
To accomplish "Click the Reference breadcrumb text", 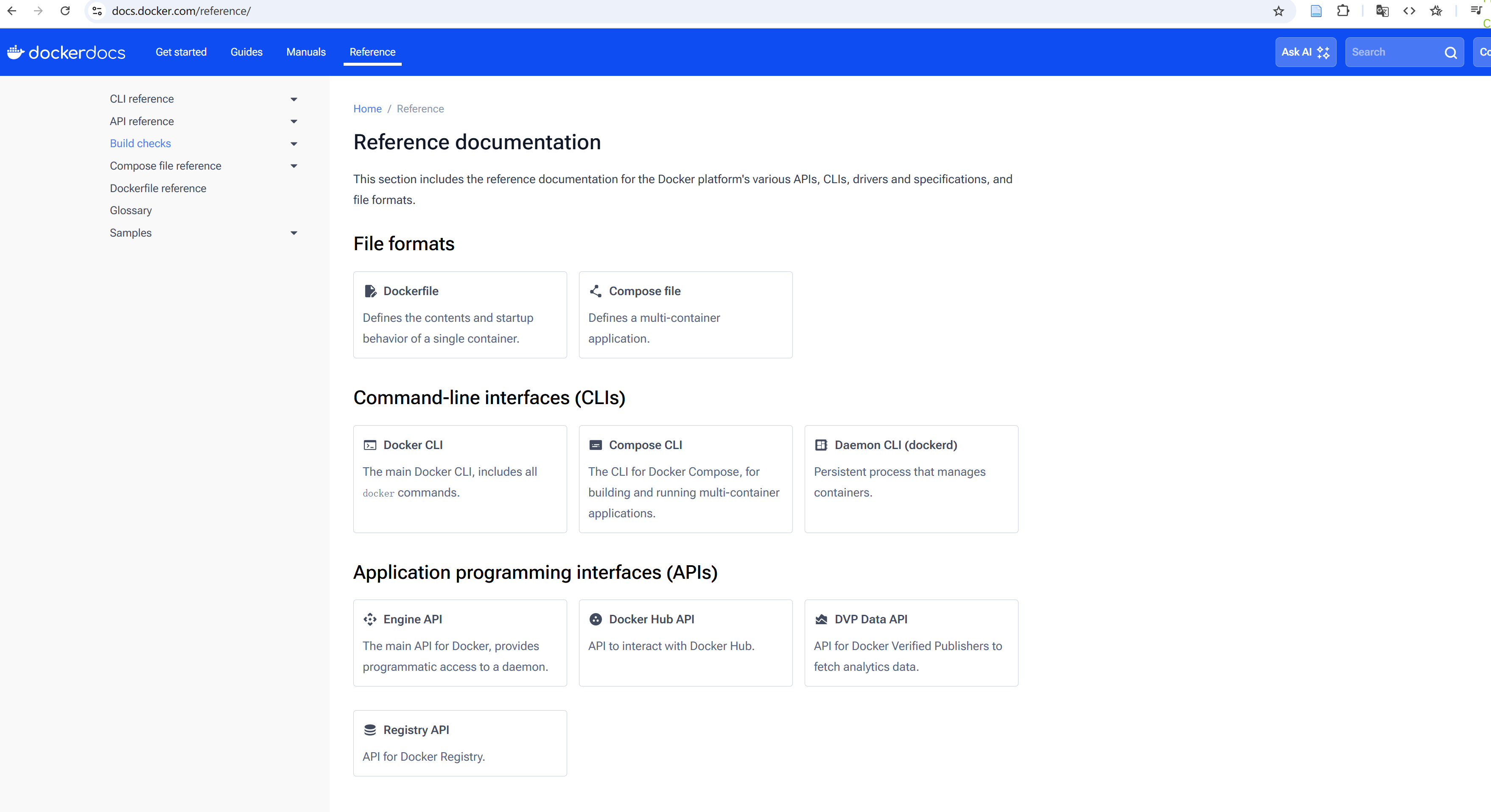I will [x=420, y=109].
